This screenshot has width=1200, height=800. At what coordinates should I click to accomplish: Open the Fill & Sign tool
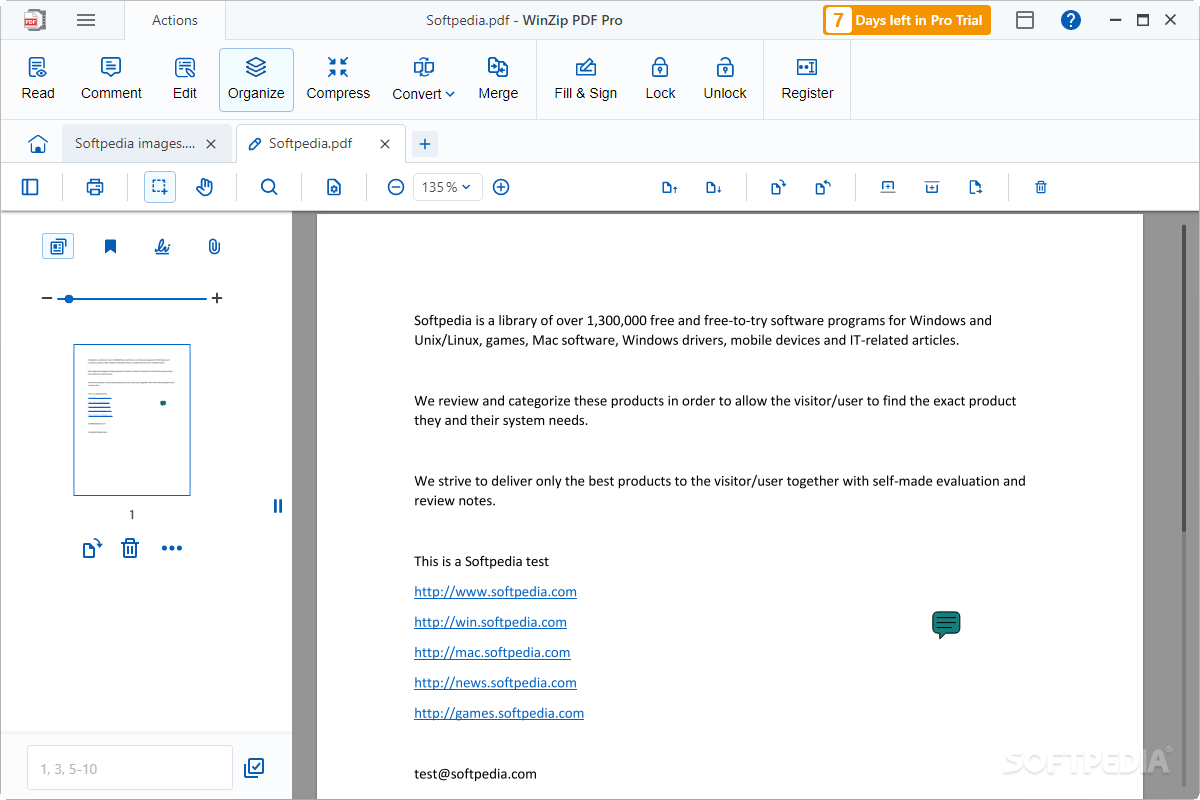(x=586, y=79)
